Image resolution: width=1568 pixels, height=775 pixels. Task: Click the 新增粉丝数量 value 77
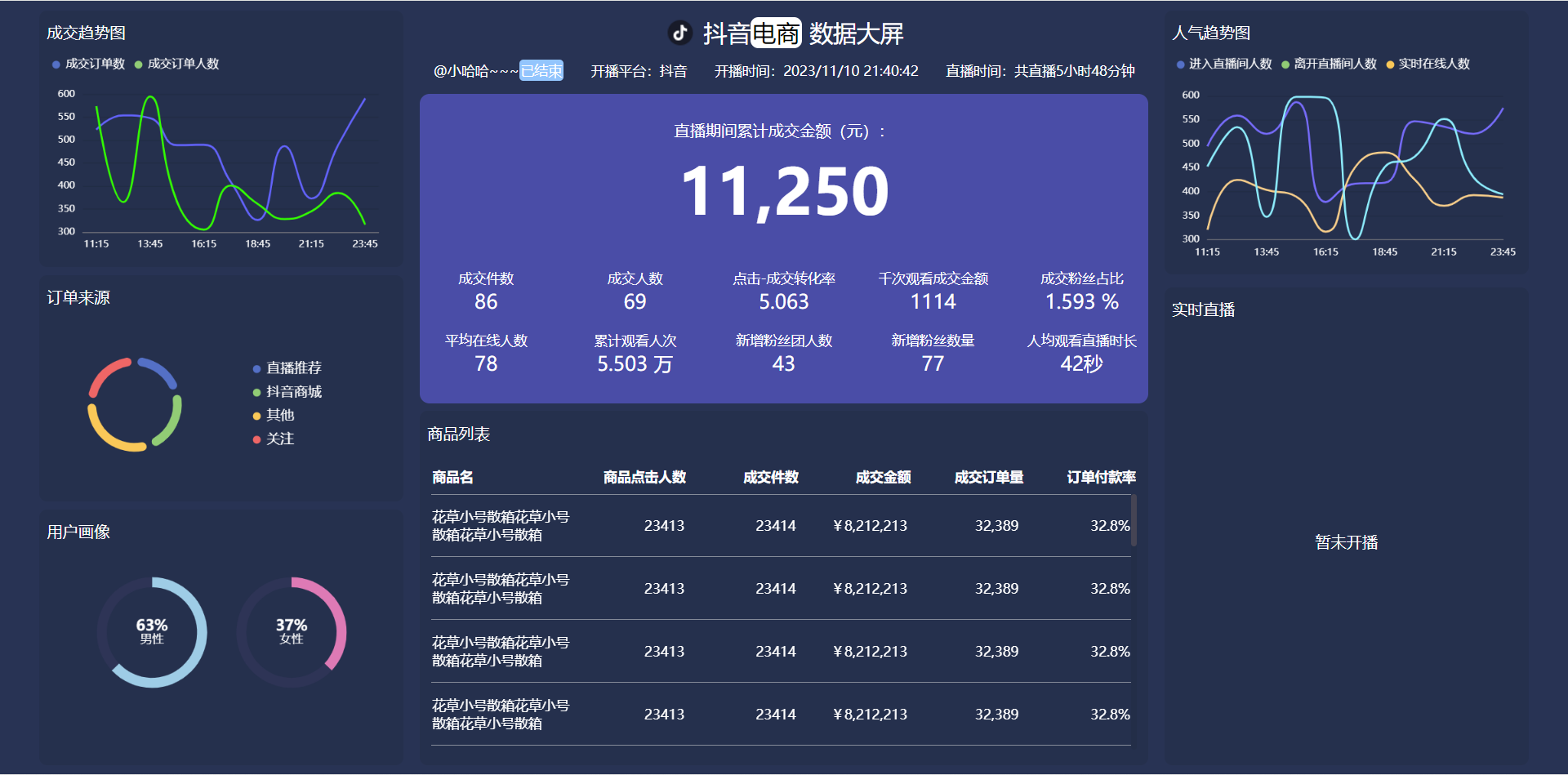click(933, 364)
